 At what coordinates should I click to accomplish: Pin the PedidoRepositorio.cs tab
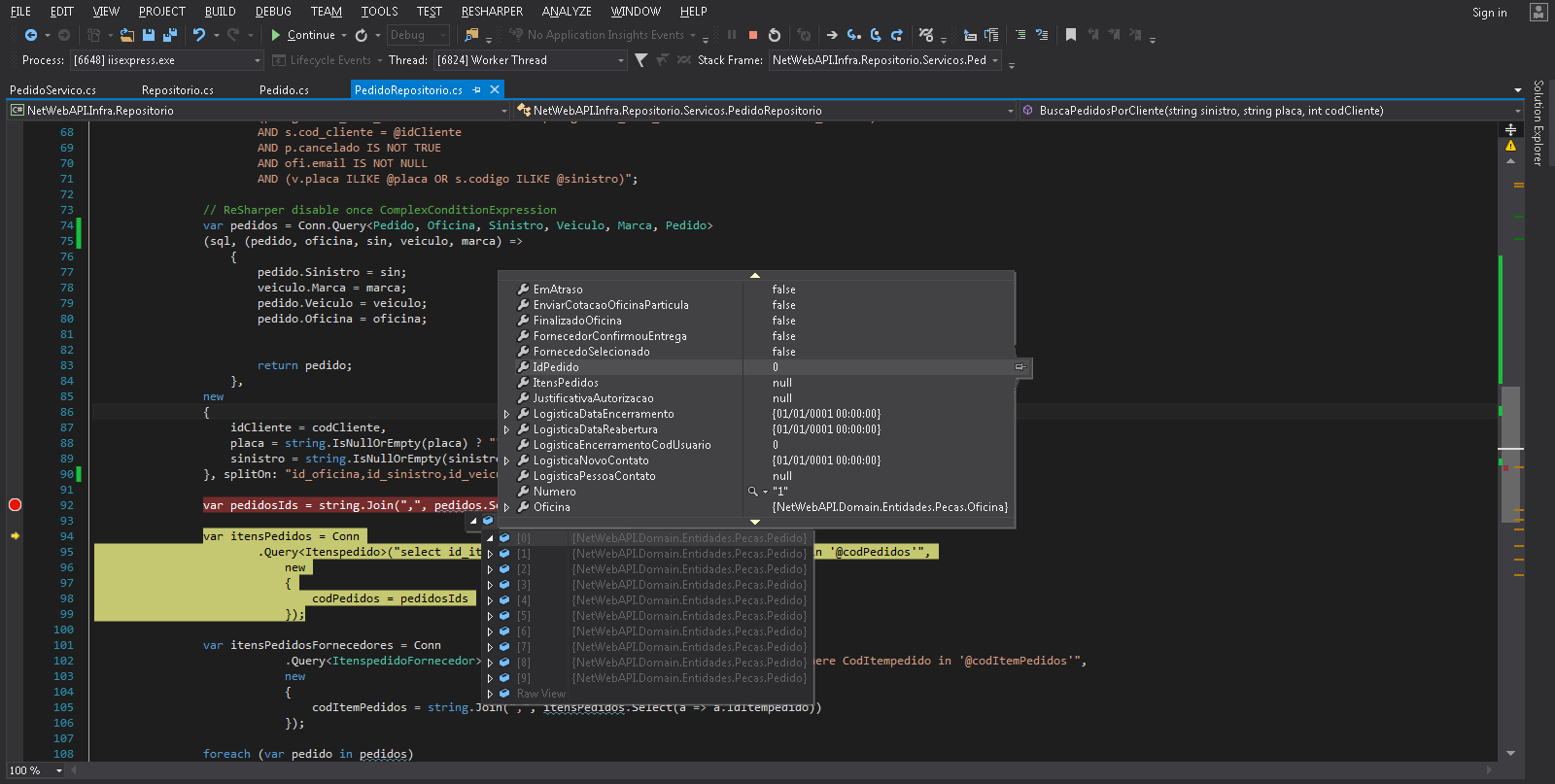476,90
